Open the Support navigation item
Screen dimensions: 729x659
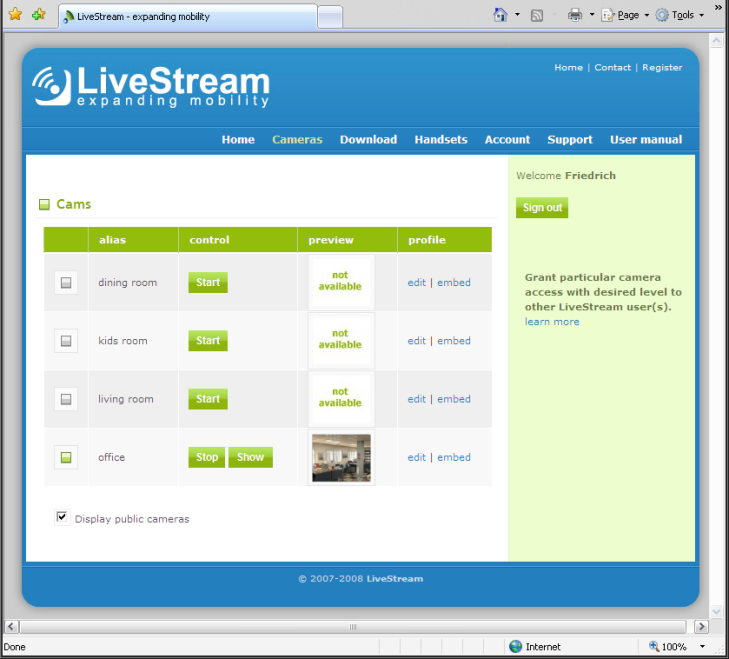coord(570,140)
